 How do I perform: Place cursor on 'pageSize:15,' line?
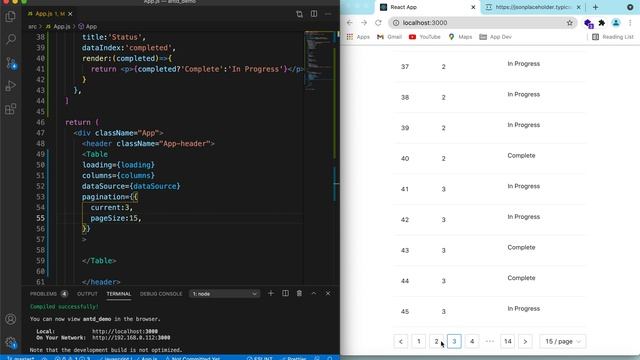pyautogui.click(x=116, y=218)
